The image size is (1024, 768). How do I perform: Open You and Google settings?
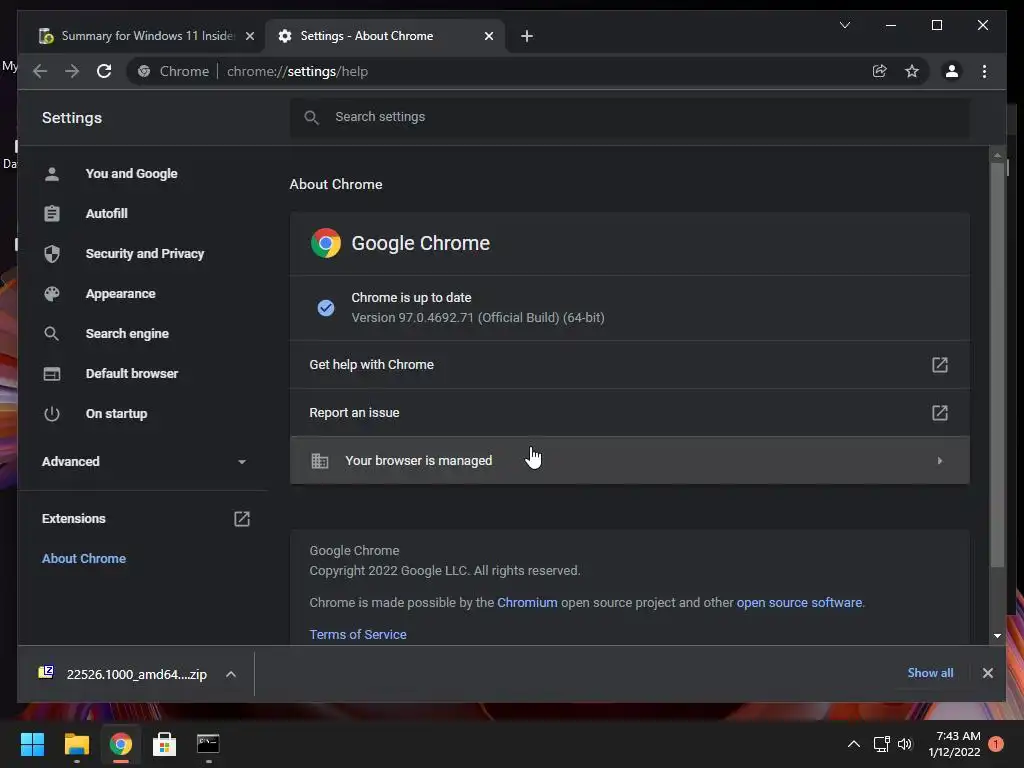point(131,174)
